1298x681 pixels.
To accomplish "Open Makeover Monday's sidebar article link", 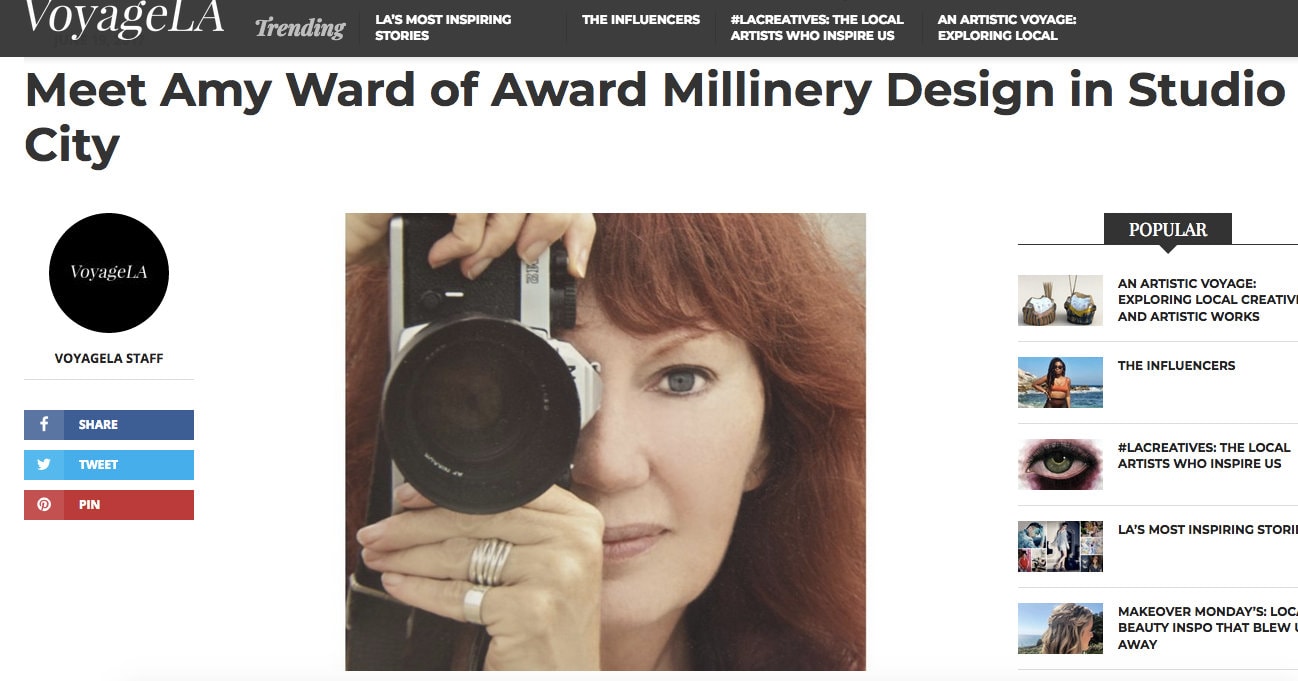I will [x=1208, y=628].
